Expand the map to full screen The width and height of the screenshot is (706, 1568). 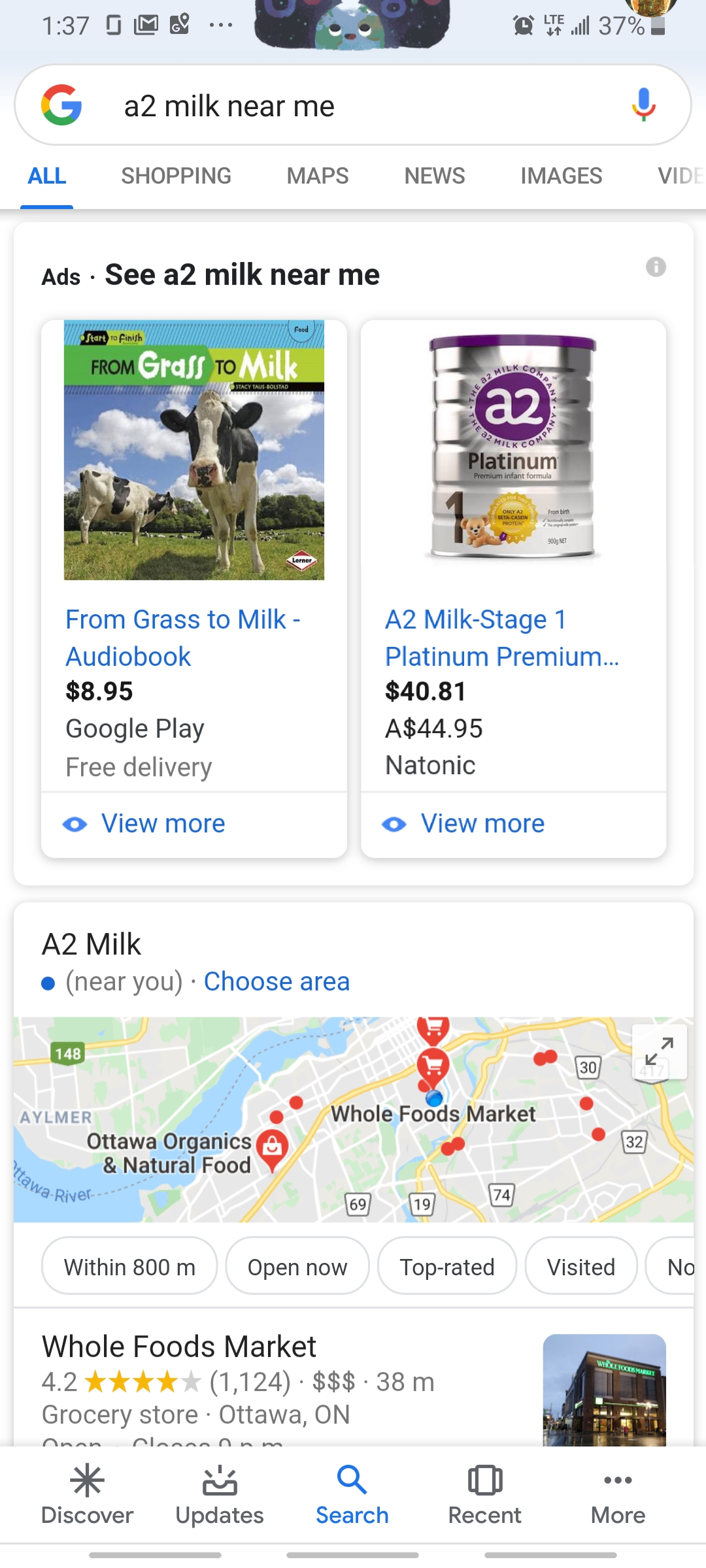[659, 1052]
